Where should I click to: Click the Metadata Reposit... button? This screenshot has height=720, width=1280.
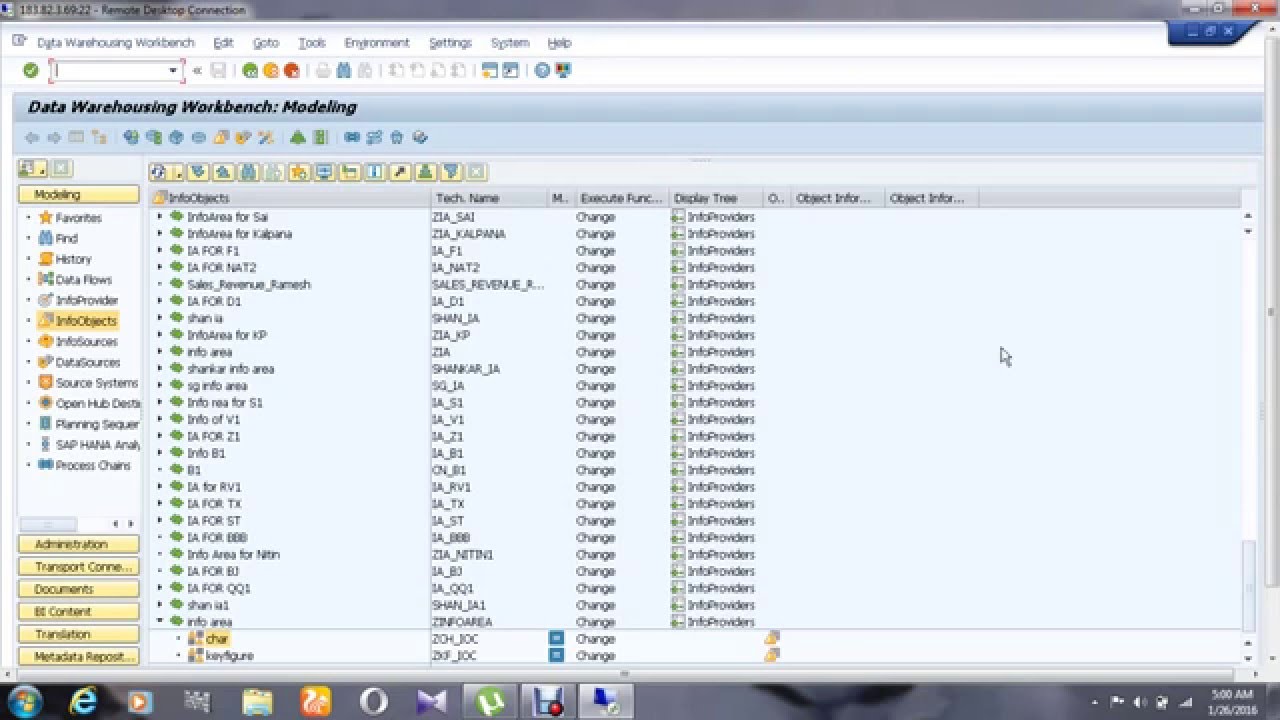click(x=78, y=657)
